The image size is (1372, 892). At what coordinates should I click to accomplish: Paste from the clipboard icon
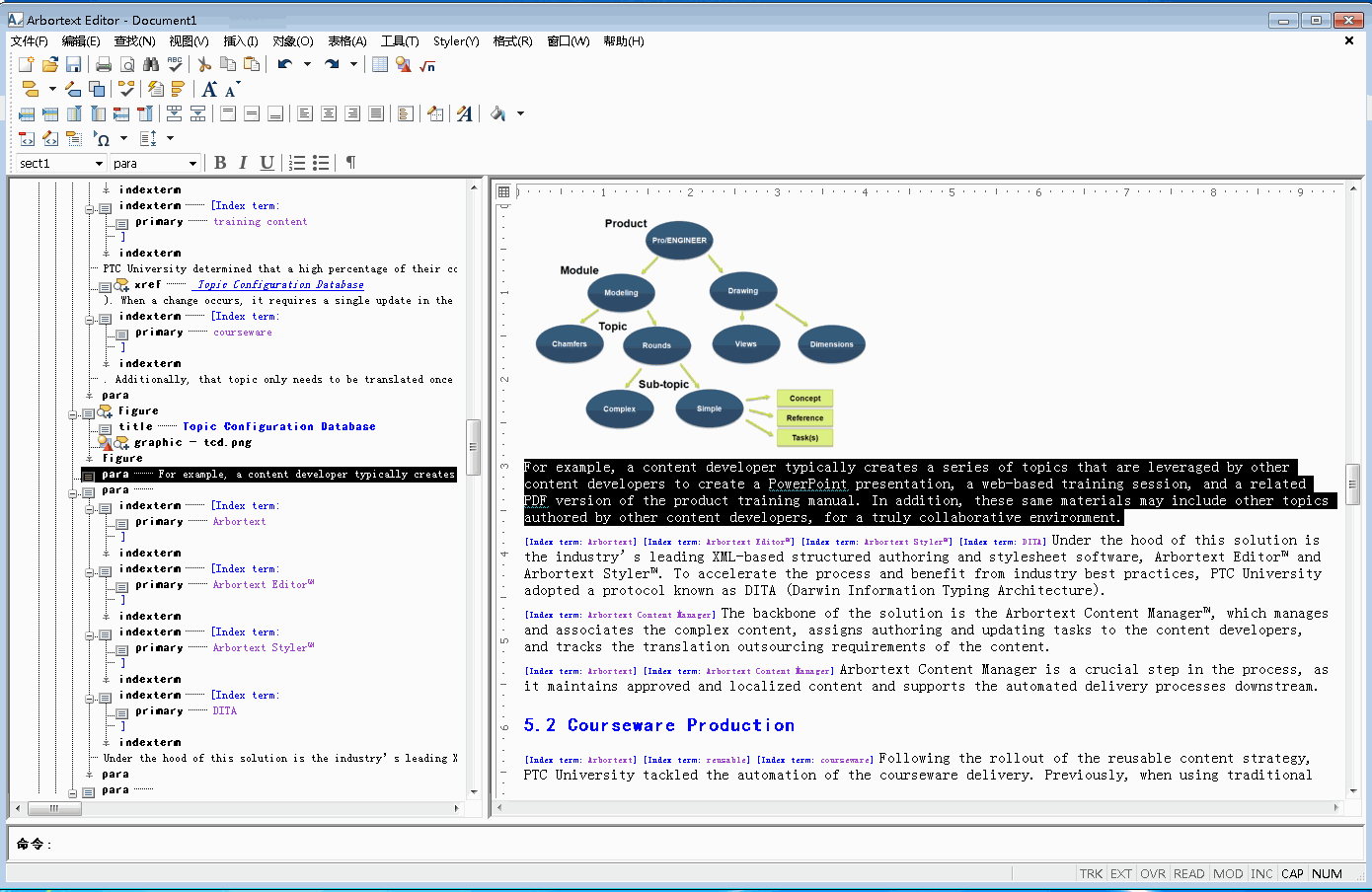click(252, 64)
